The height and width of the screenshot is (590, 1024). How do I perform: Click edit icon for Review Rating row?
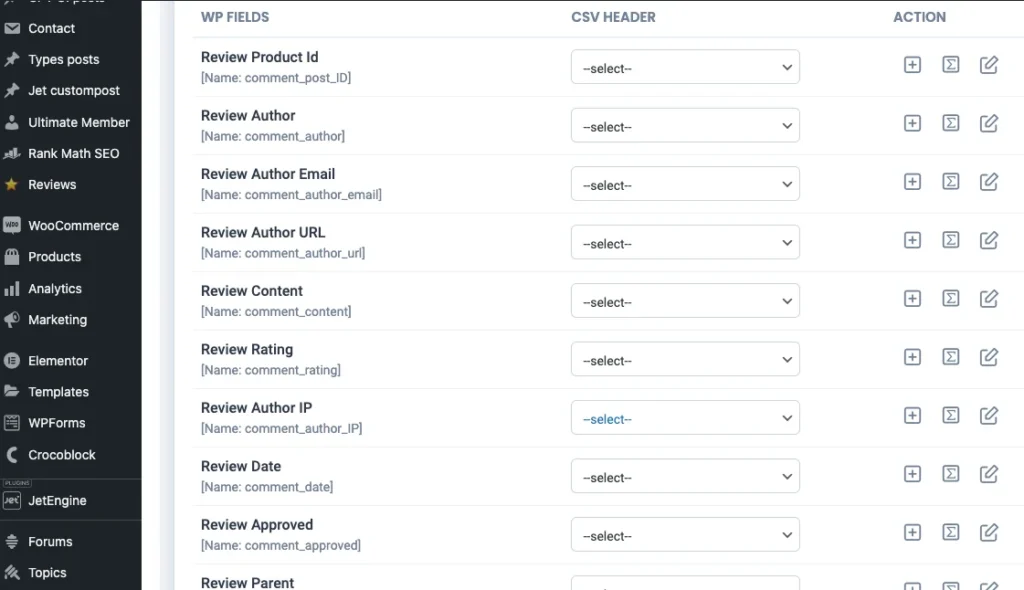989,357
